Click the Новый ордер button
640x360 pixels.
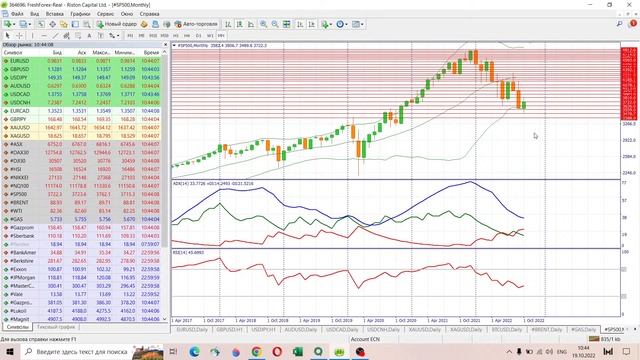[x=116, y=24]
